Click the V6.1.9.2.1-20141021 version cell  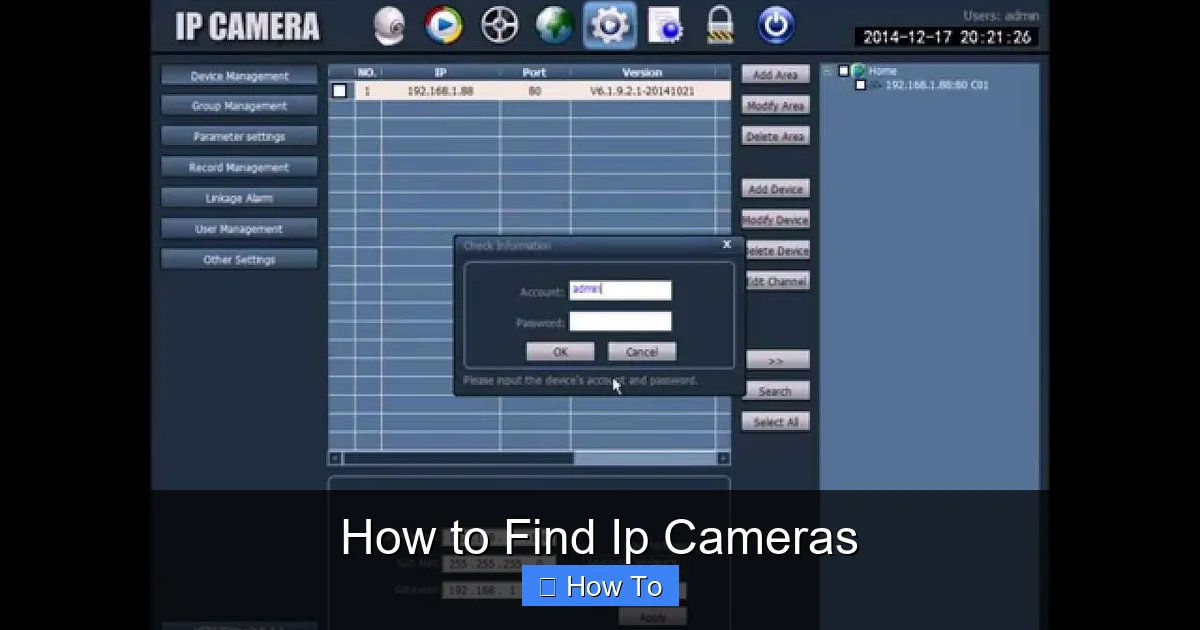coord(642,91)
